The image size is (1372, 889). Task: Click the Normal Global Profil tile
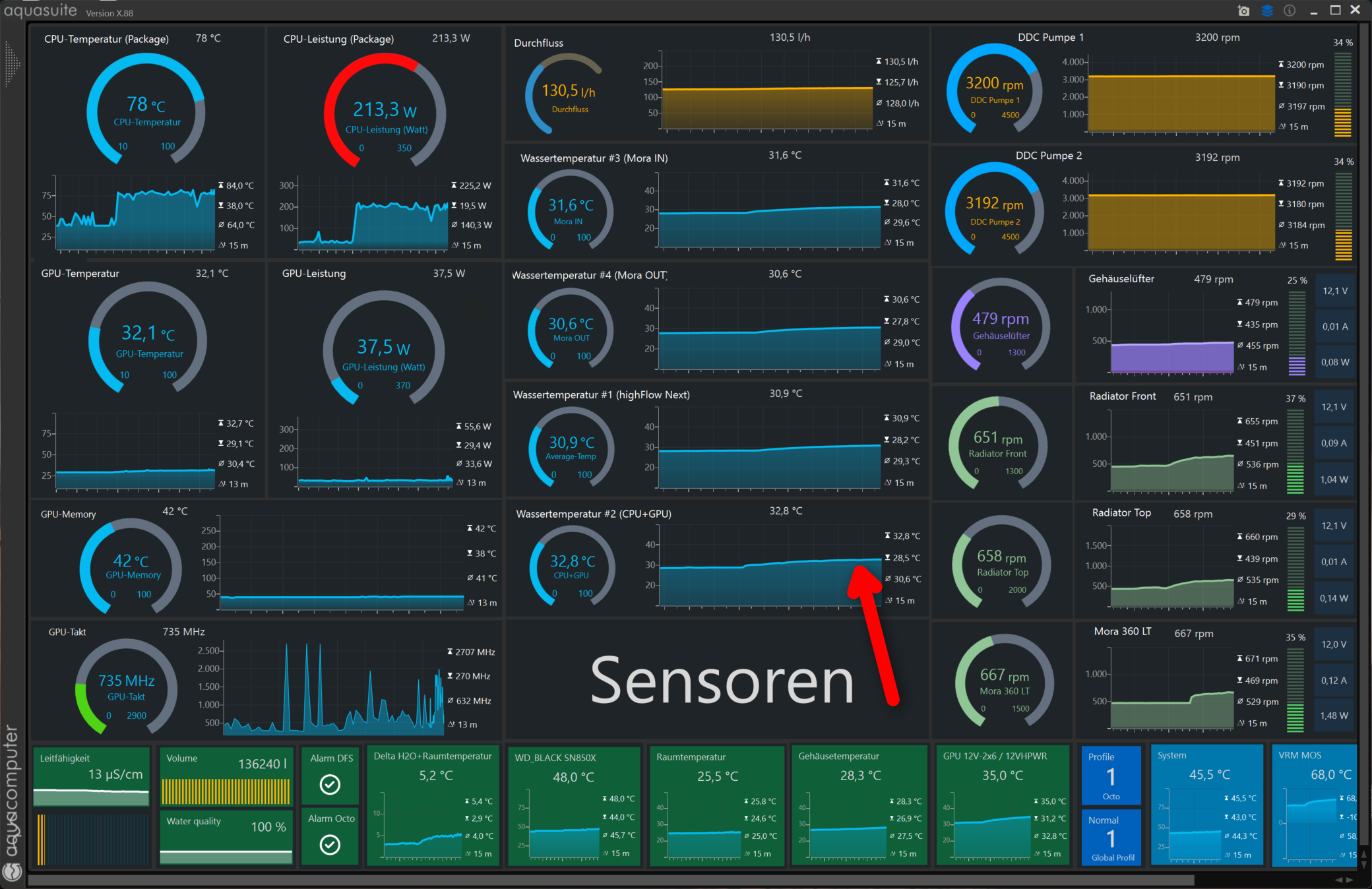tap(1111, 838)
